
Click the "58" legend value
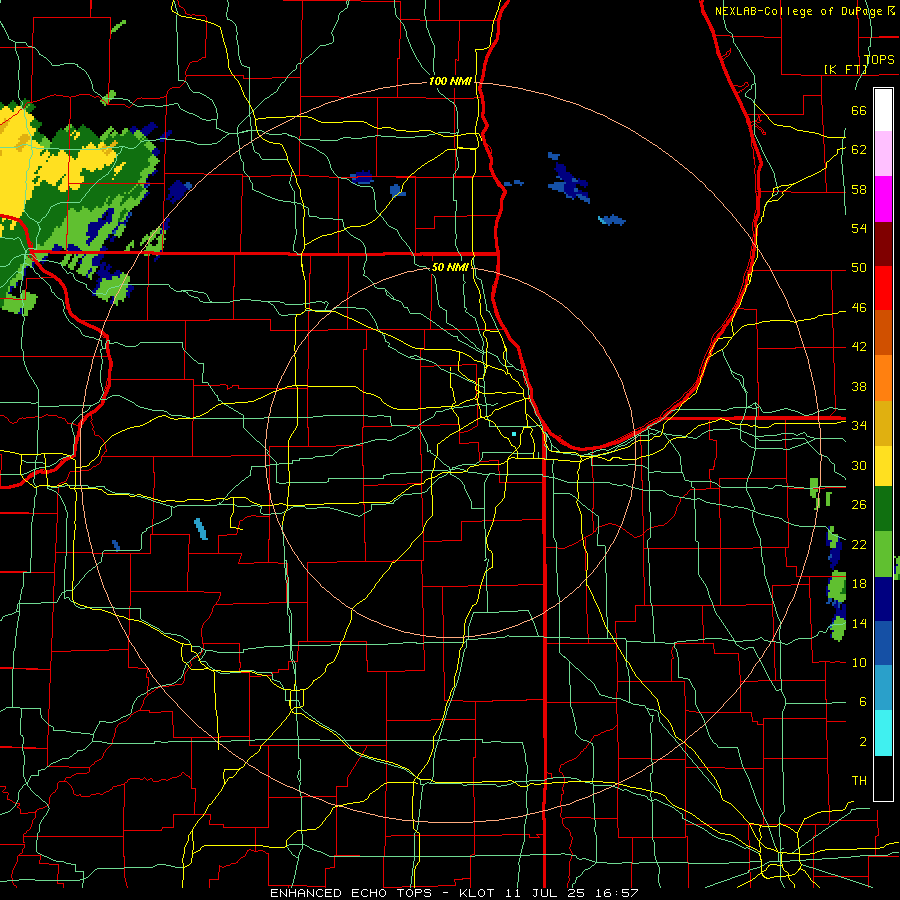coord(859,189)
